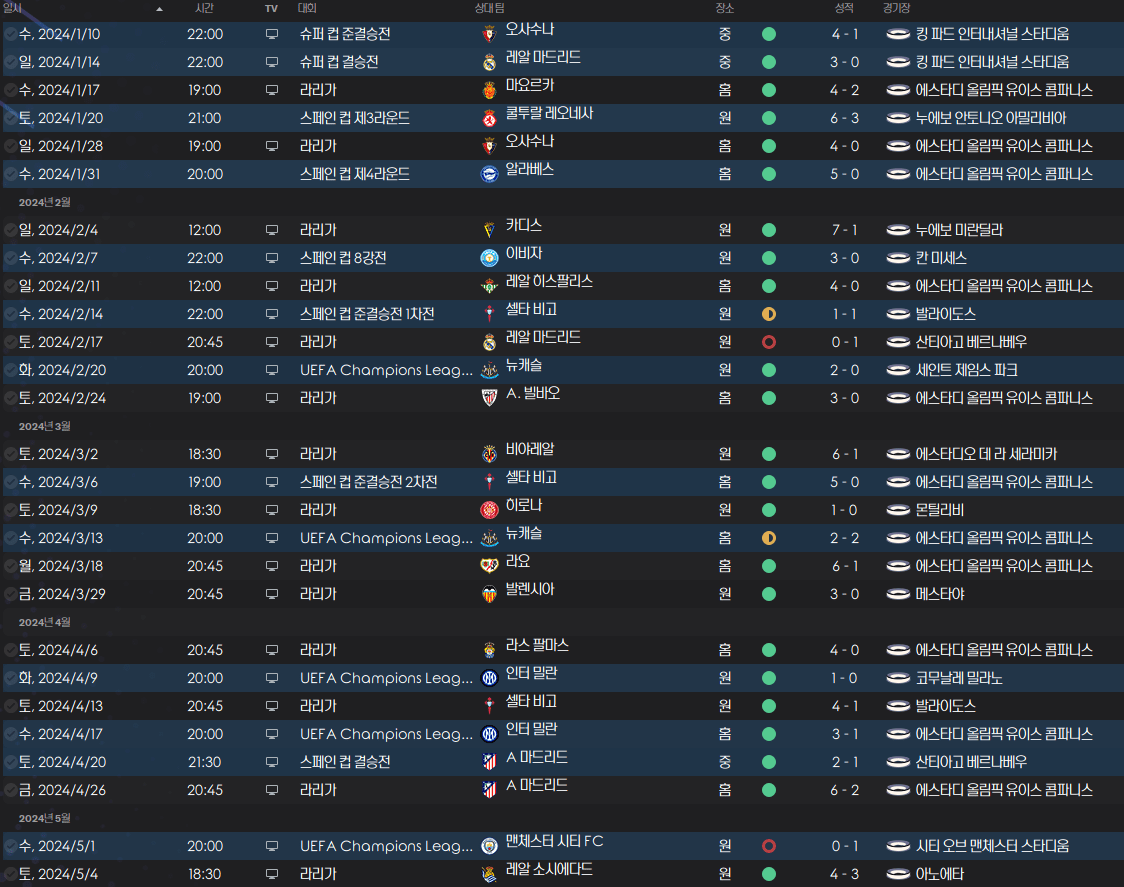Screen dimensions: 1124x887
Task: Click the check mark icon in the 2024/3/9 row
Action: point(10,510)
